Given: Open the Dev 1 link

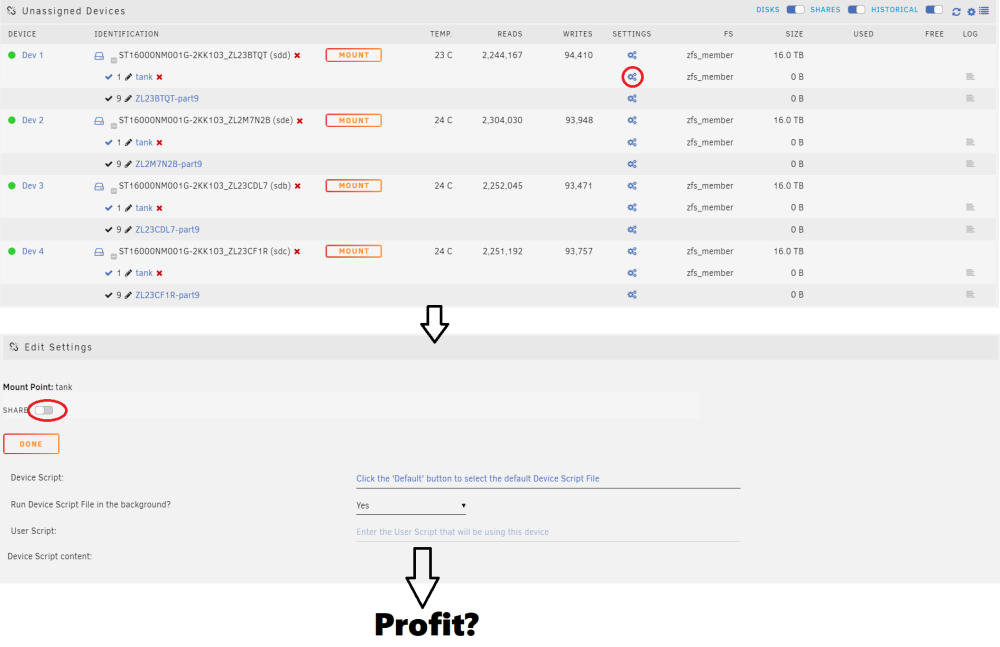Looking at the screenshot, I should [x=33, y=56].
